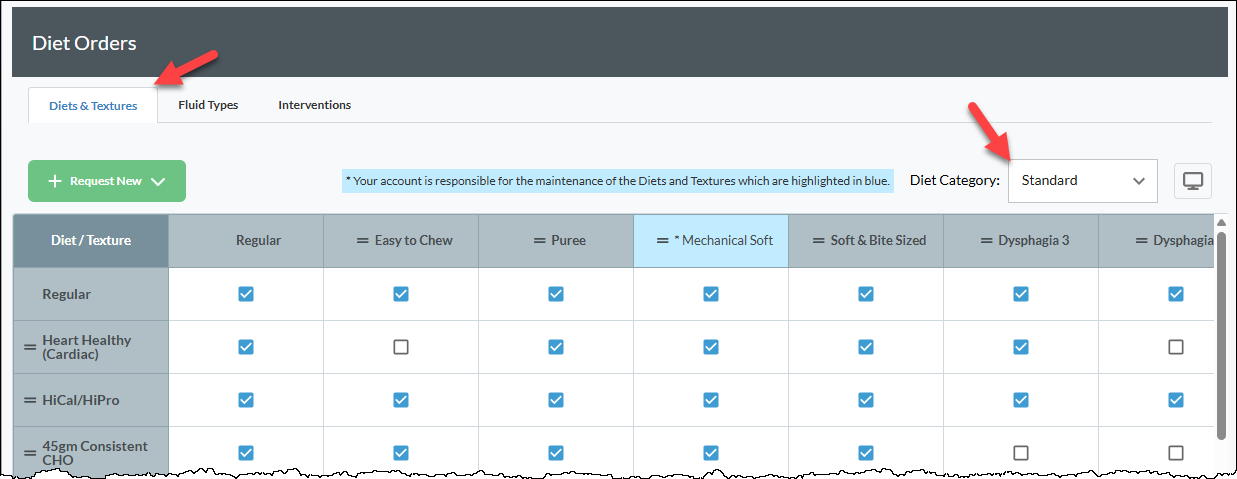
Task: Expand the Request New chevron arrow
Action: pos(157,181)
